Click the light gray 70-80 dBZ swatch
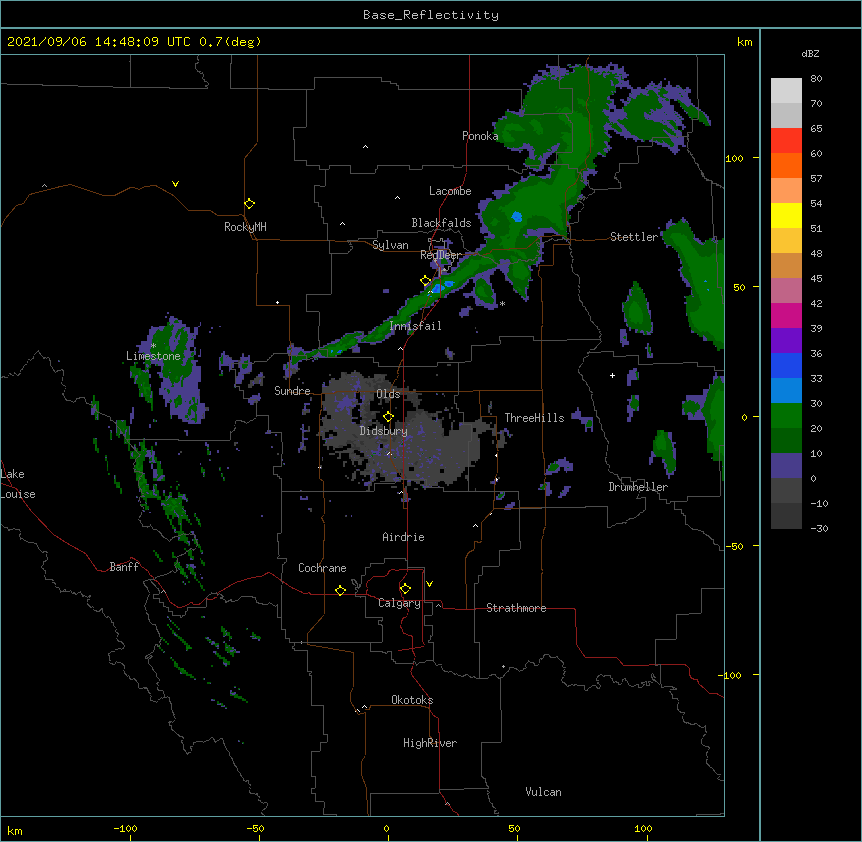 (x=786, y=91)
